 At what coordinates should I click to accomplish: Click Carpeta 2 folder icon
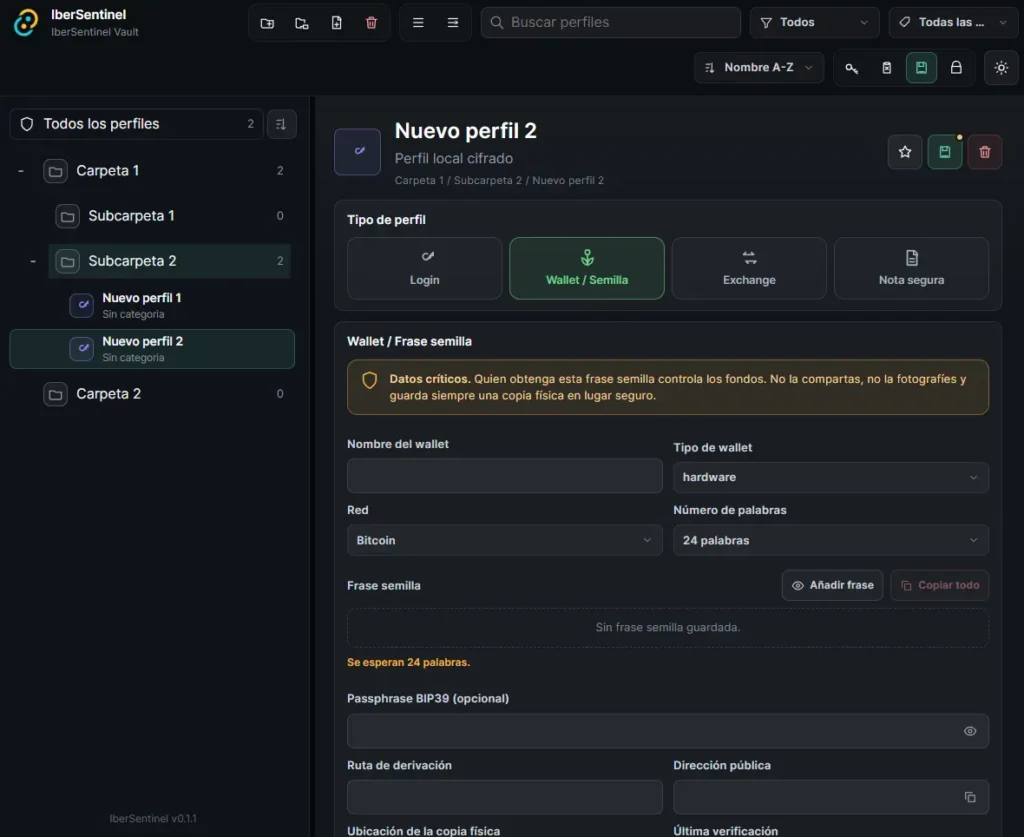56,394
